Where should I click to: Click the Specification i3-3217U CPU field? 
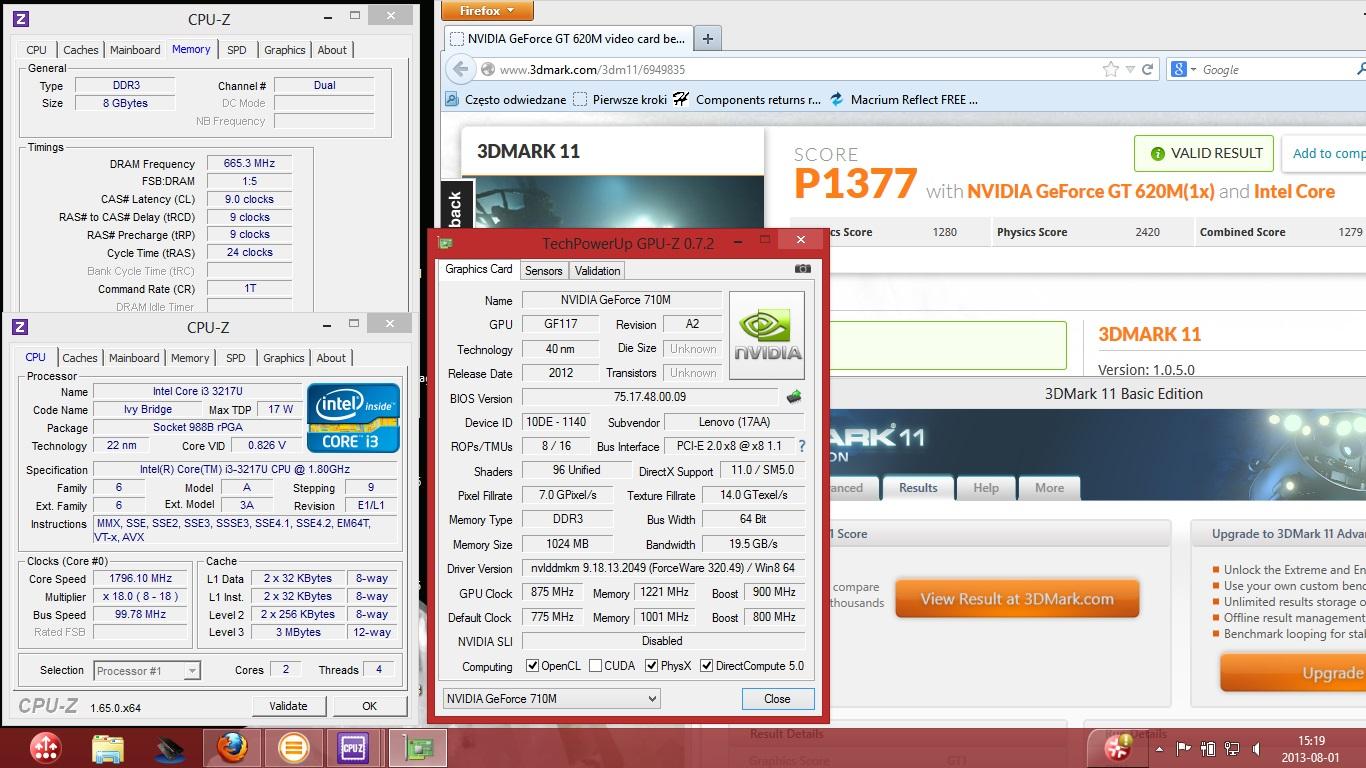point(246,469)
